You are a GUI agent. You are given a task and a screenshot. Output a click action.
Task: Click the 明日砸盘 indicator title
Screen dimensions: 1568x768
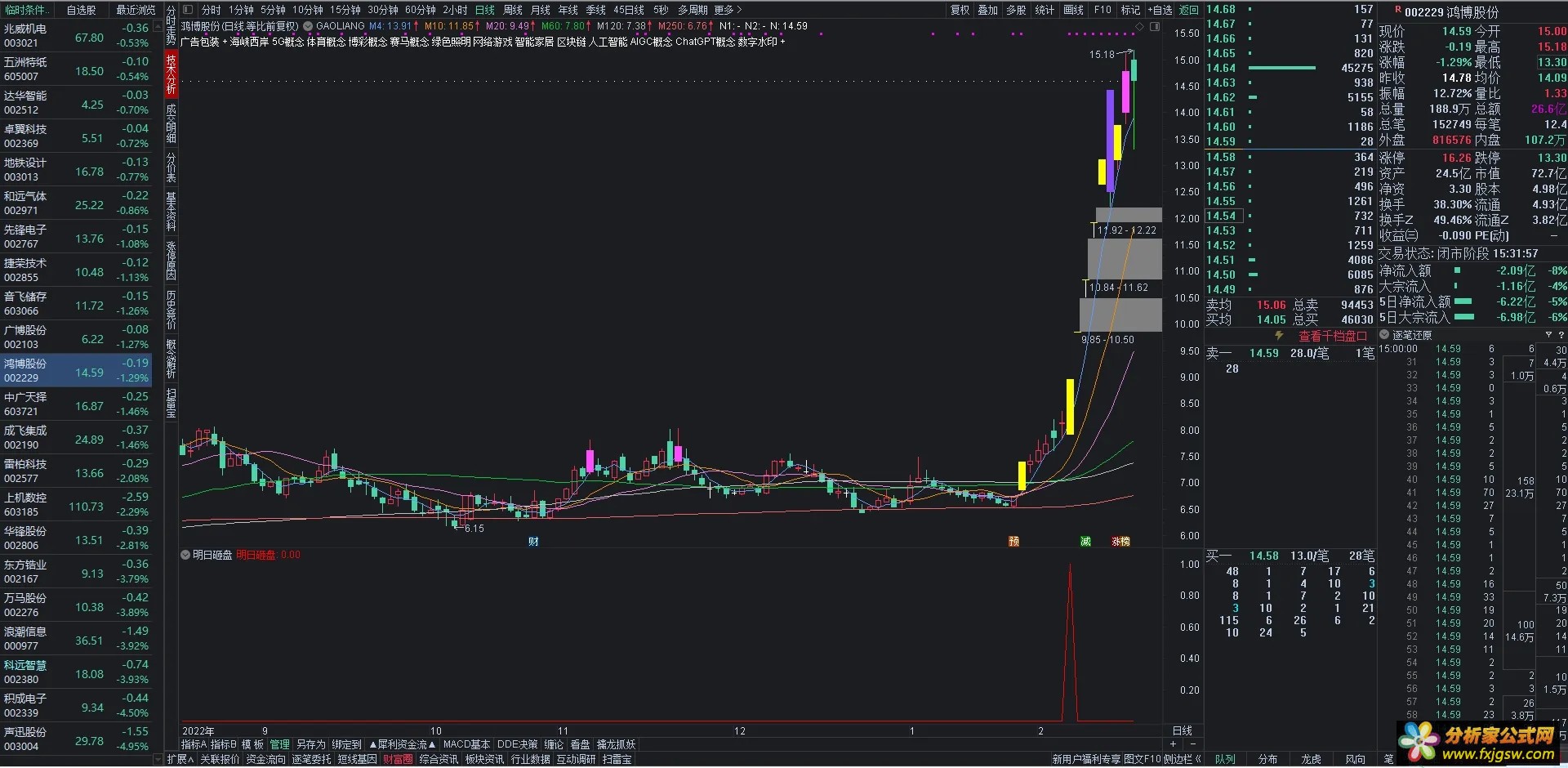[212, 555]
